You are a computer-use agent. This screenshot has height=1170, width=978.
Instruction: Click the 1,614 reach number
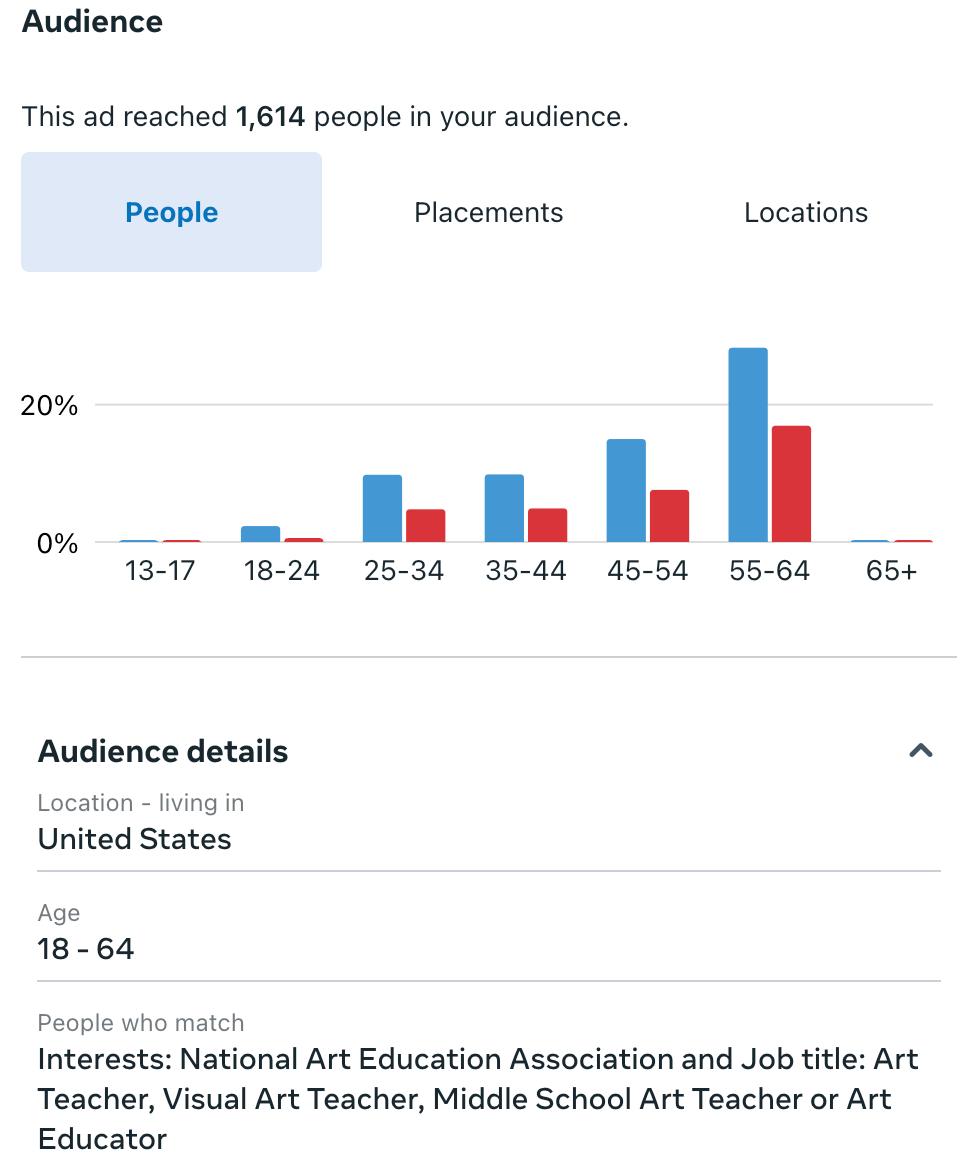tap(270, 117)
